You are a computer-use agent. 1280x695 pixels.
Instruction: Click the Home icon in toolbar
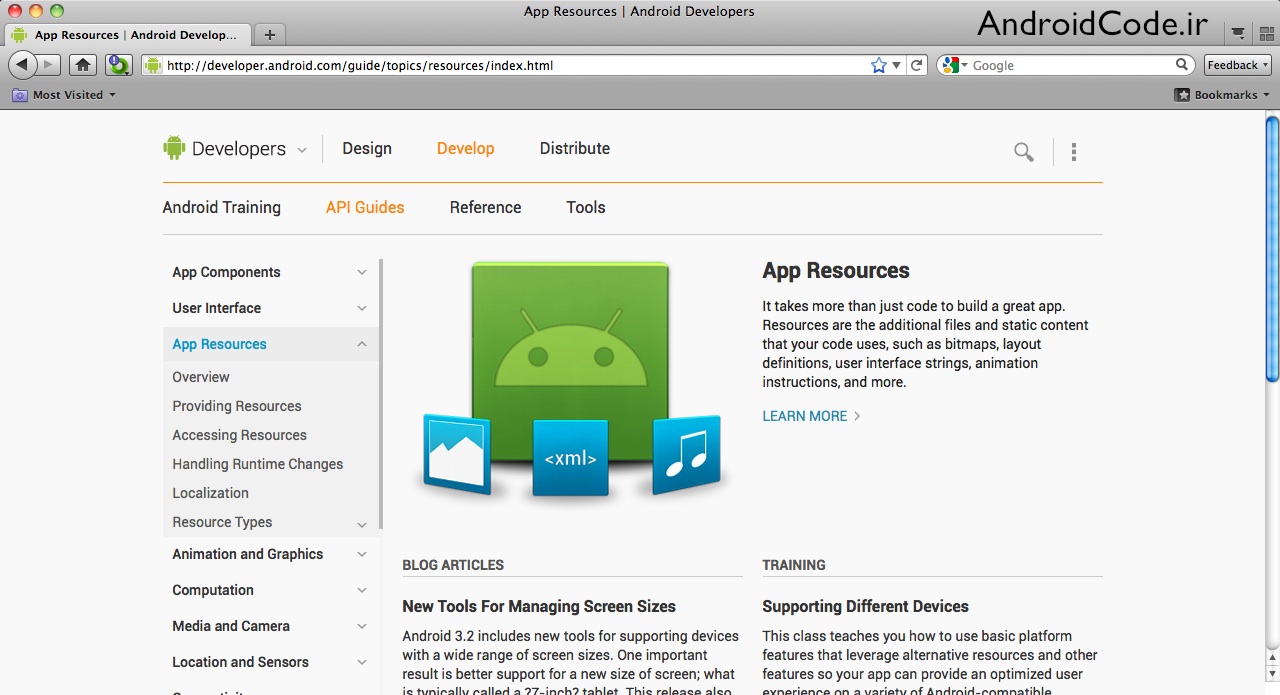84,65
